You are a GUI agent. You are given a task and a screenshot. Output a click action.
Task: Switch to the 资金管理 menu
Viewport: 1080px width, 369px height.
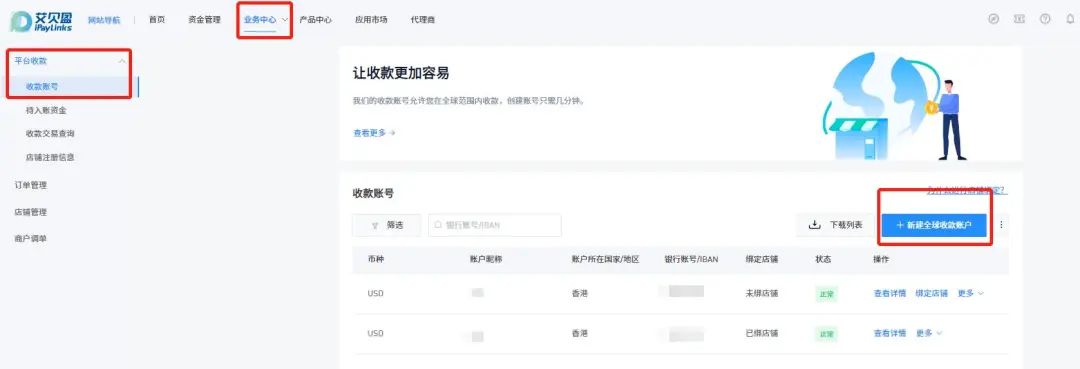click(204, 20)
